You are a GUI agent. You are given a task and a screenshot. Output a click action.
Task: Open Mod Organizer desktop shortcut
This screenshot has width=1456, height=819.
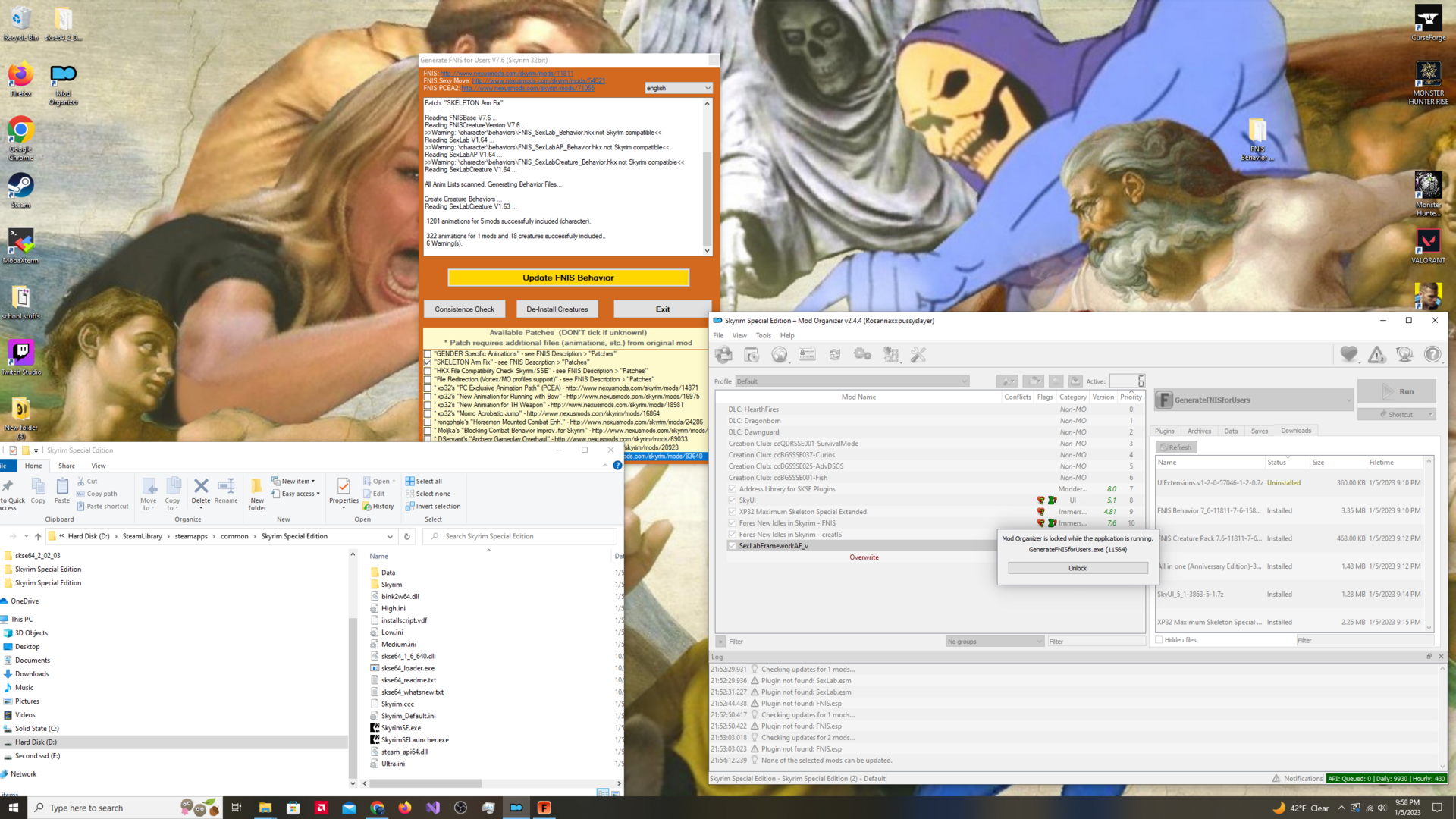[64, 85]
